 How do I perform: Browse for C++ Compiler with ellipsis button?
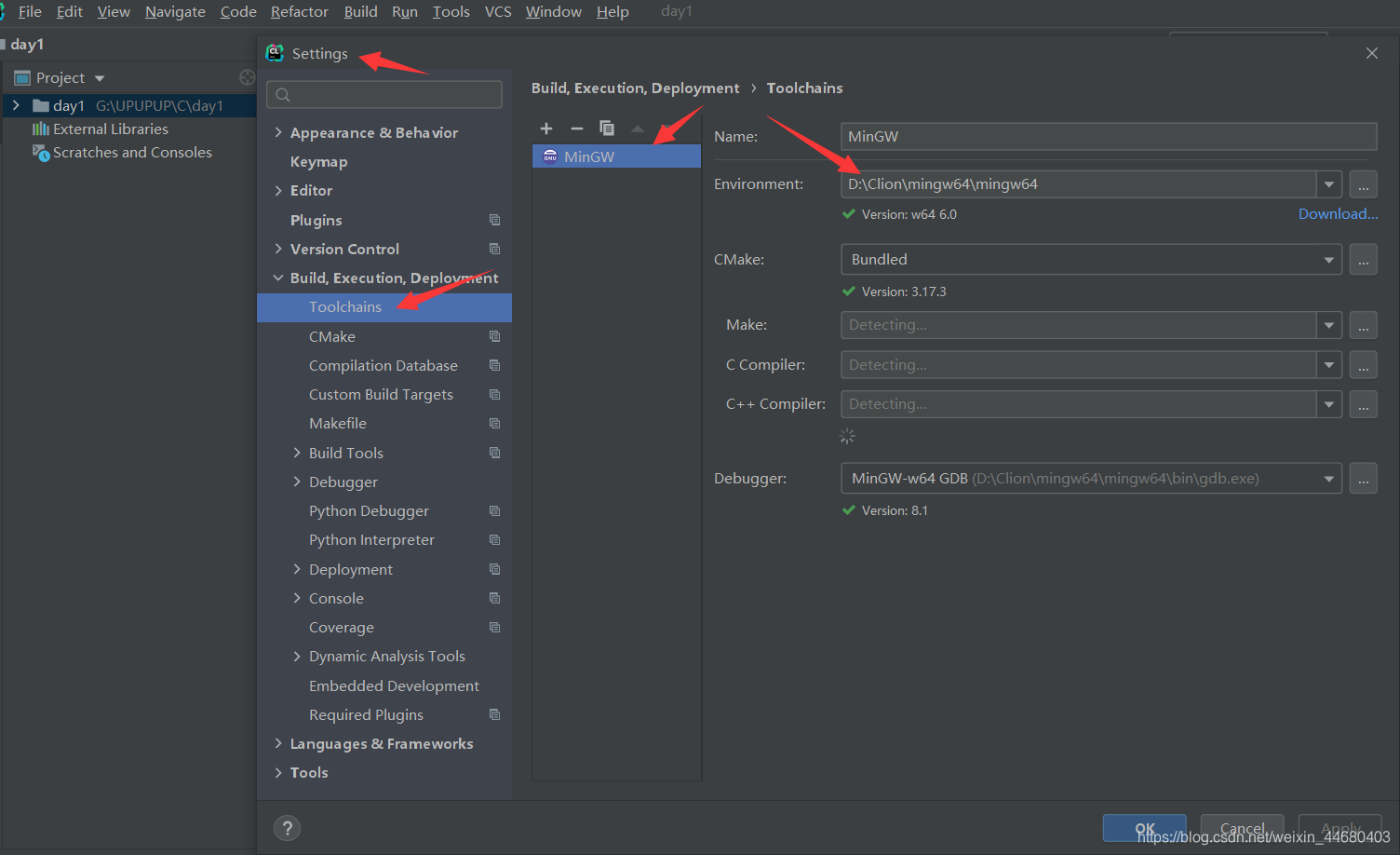tap(1364, 404)
